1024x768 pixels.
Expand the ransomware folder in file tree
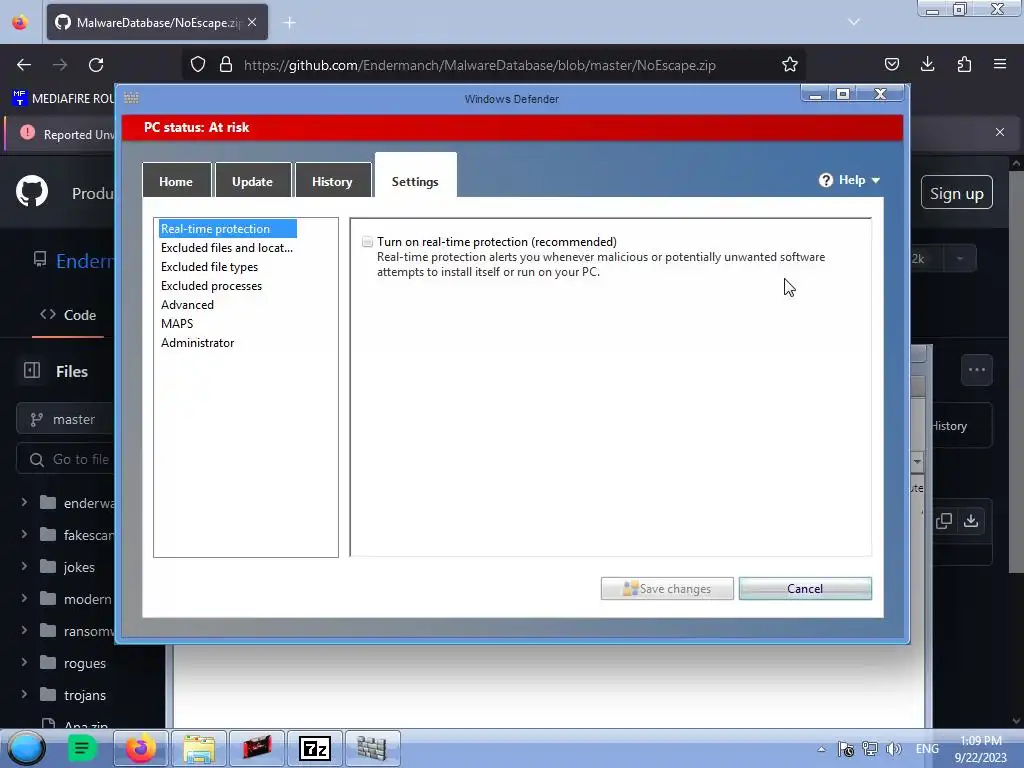click(x=24, y=630)
